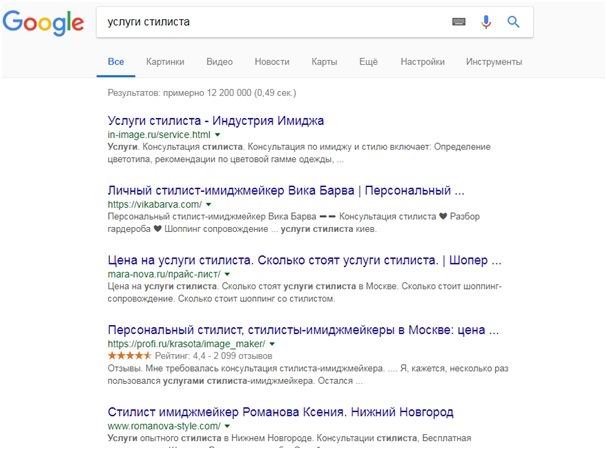The image size is (607, 450).
Task: Expand dropdown arrow next to vikabarva.com URL
Action: [x=209, y=204]
